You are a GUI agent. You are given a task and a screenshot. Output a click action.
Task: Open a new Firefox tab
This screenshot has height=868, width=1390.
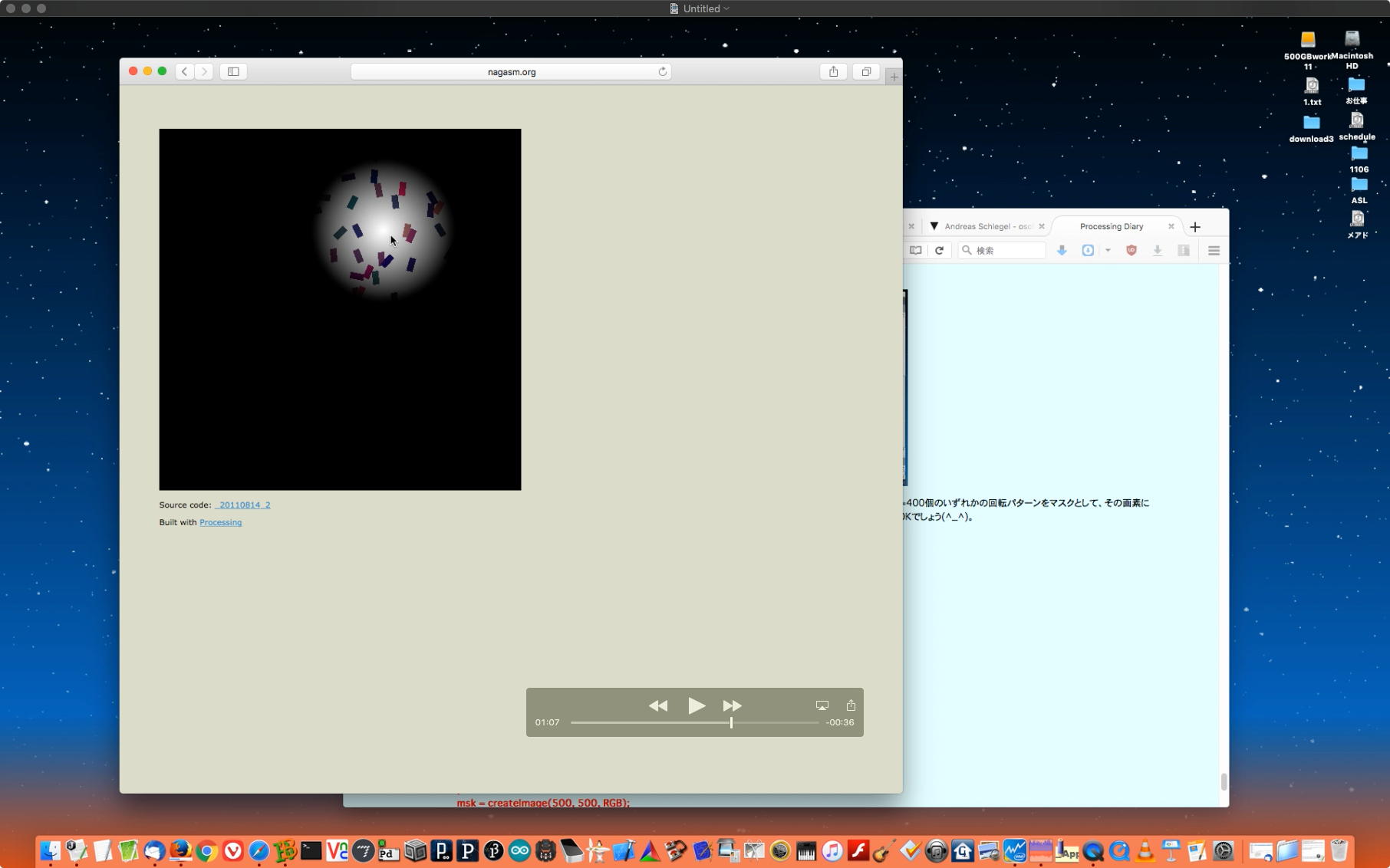(1194, 227)
